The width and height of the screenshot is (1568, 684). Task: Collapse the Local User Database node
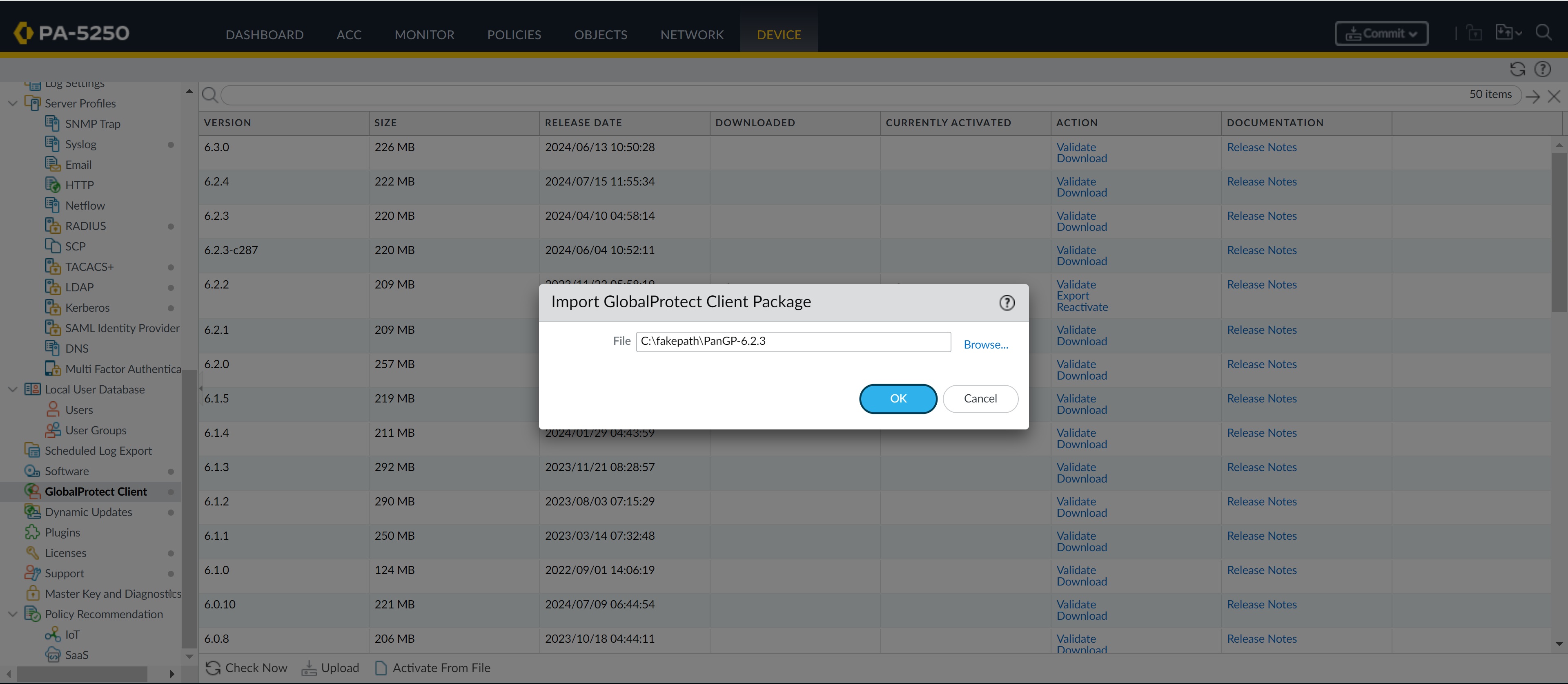coord(12,389)
